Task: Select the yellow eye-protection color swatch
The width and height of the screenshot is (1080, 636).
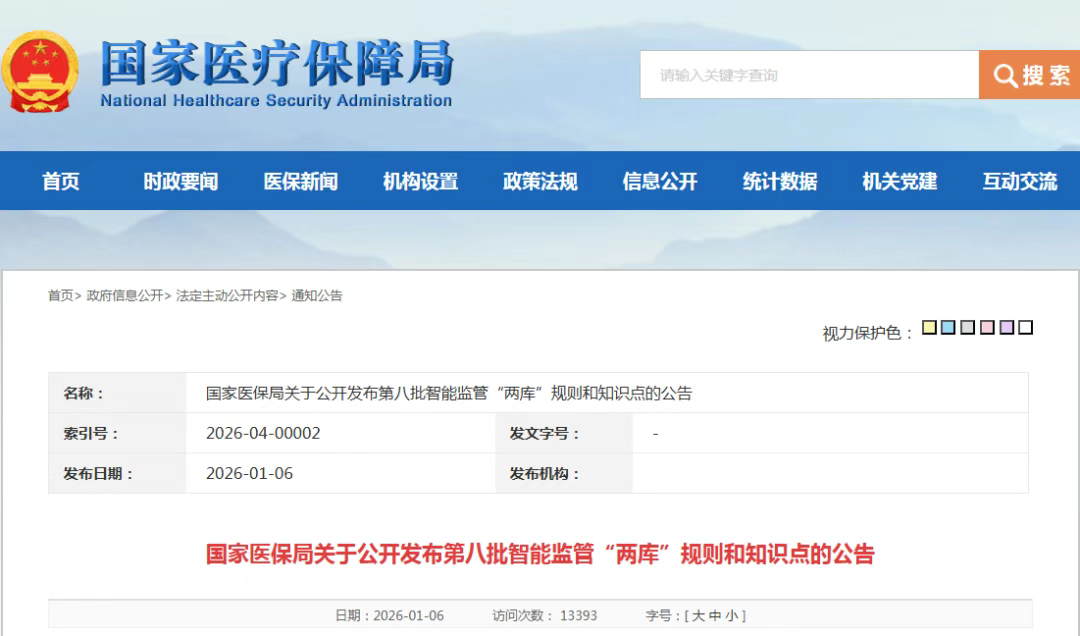Action: pos(930,328)
